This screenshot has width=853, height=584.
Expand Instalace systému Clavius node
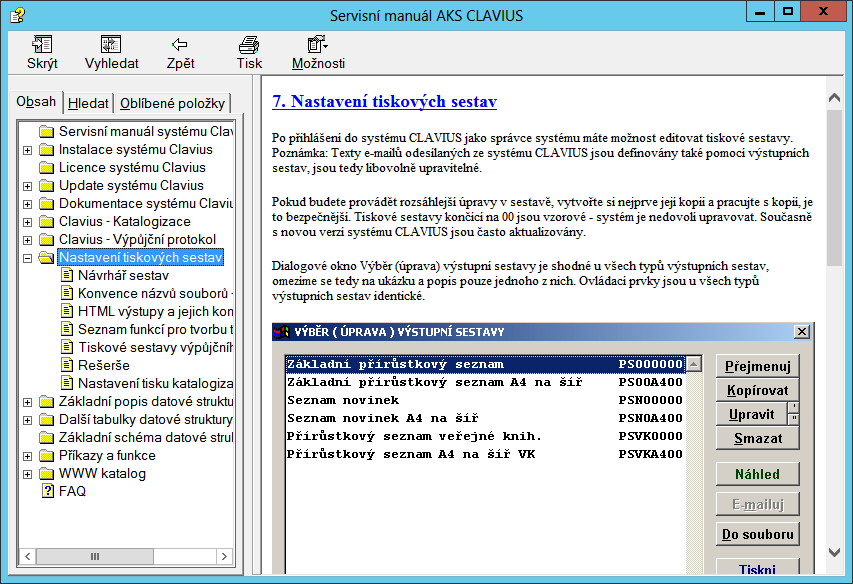click(x=28, y=150)
